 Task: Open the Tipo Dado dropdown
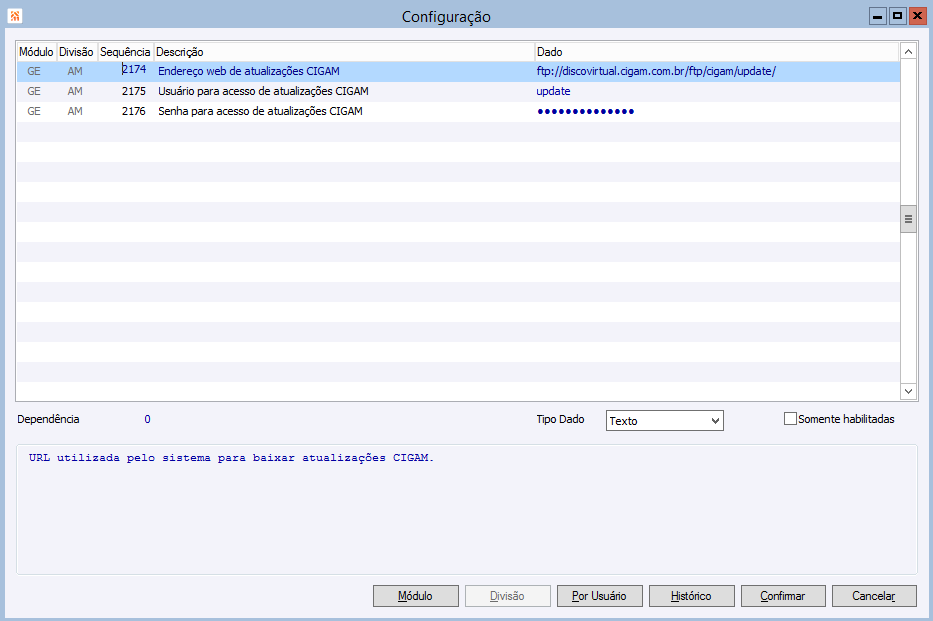[x=665, y=421]
